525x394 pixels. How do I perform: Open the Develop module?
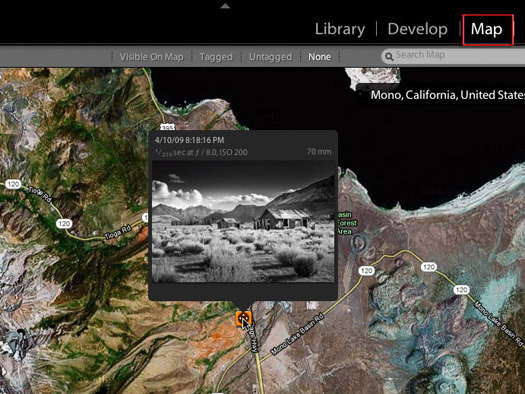(418, 29)
